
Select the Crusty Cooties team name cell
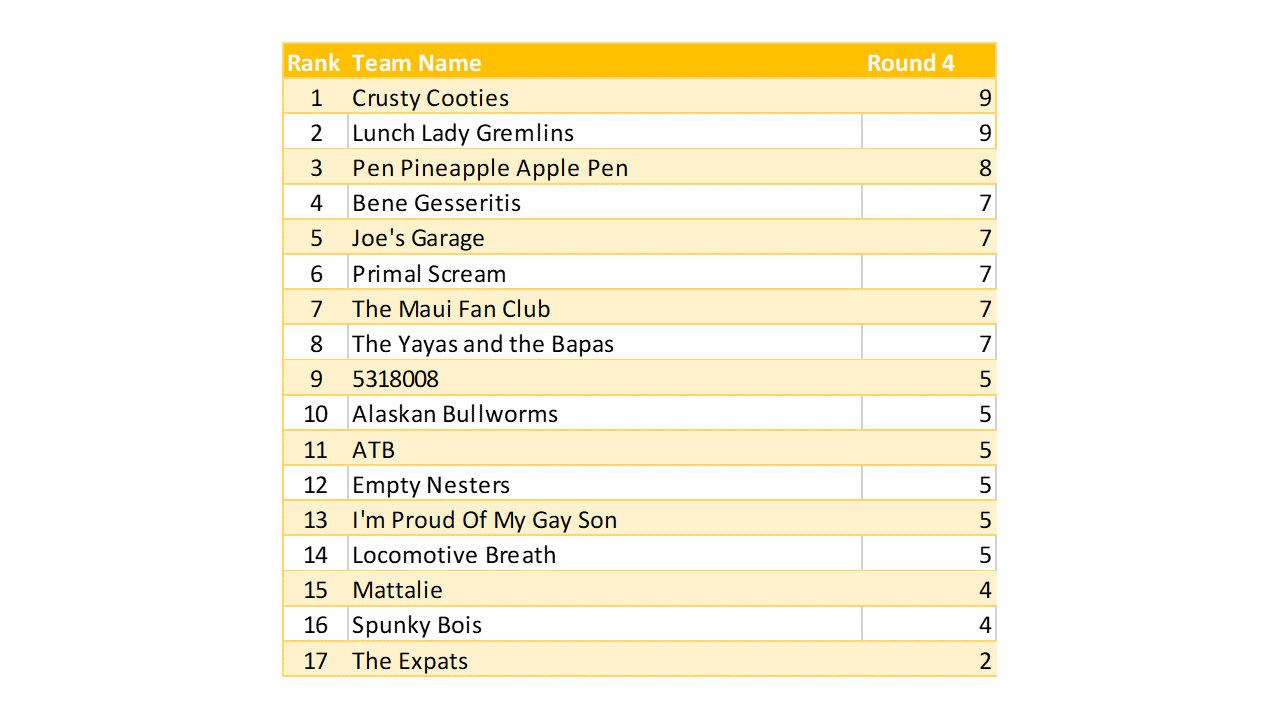coord(431,98)
